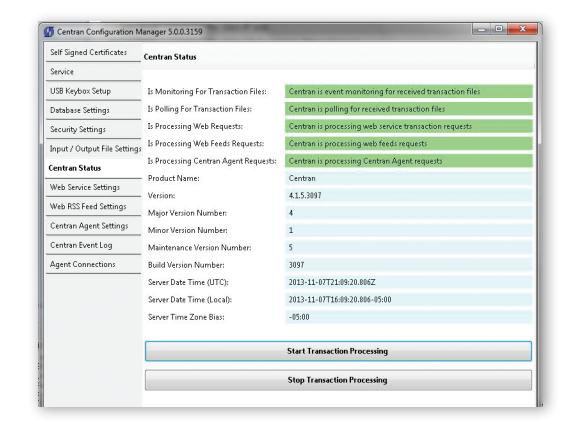Click the Version value 4.1.5.3097
Image resolution: width=576 pixels, height=429 pixels.
pos(408,196)
